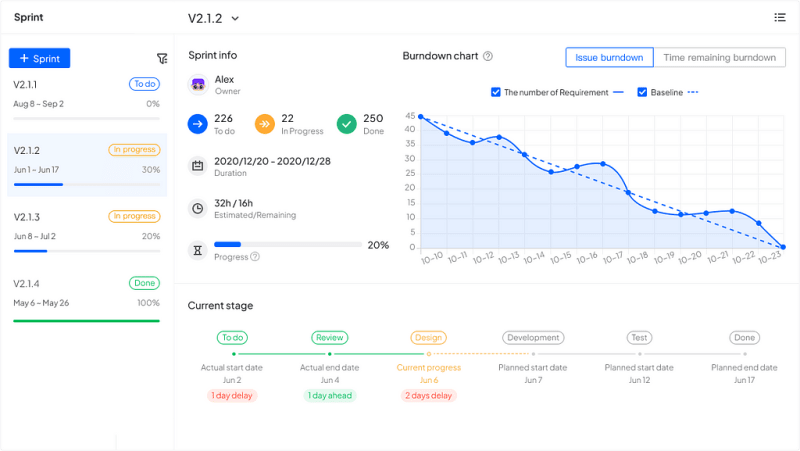
Task: Click the Burndown chart help question icon
Action: [488, 56]
